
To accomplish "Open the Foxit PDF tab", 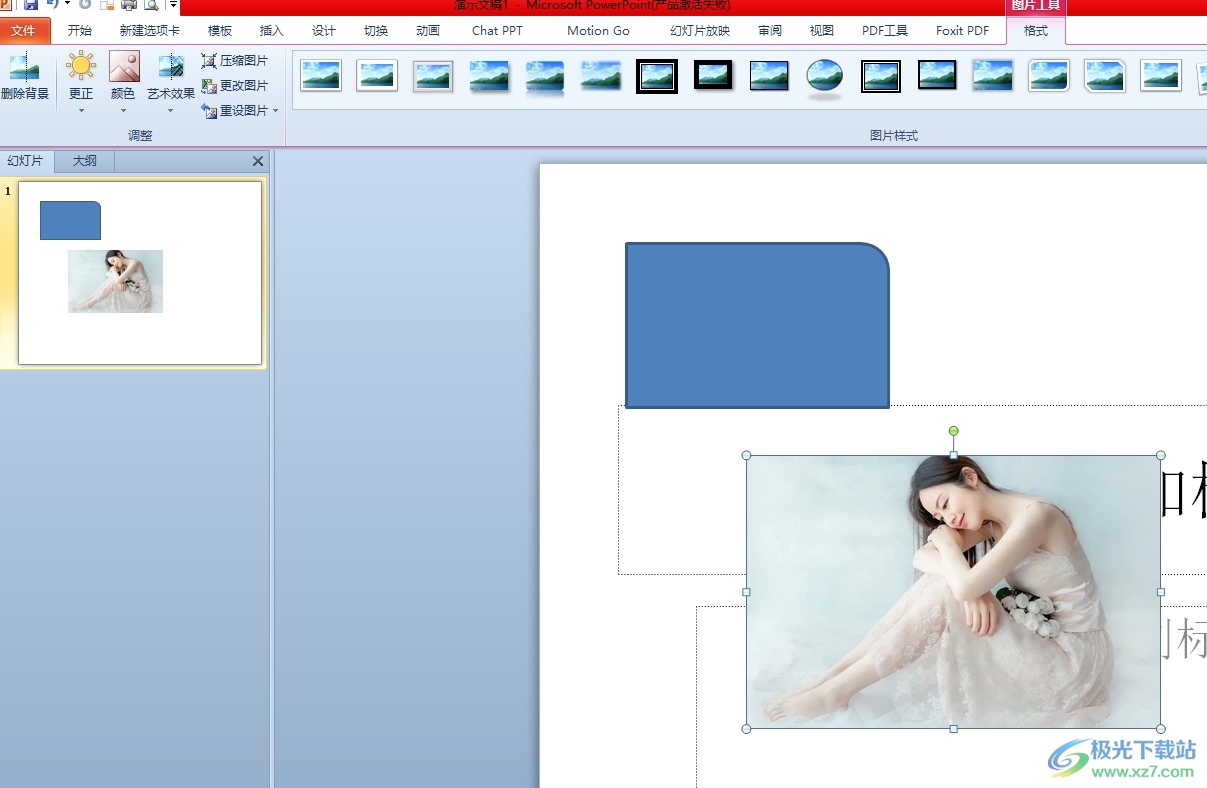I will 963,31.
